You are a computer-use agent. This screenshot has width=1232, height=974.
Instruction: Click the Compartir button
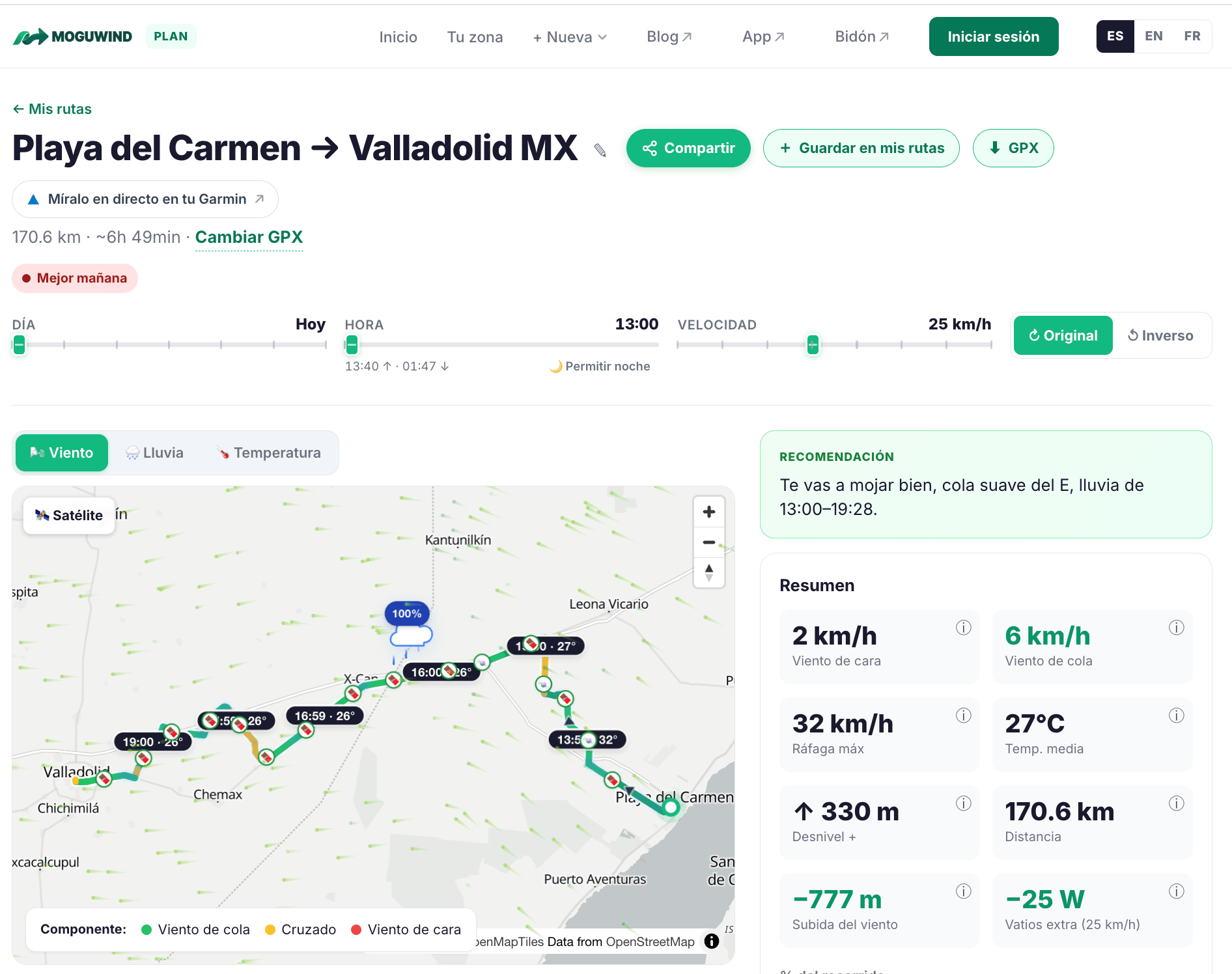click(688, 148)
